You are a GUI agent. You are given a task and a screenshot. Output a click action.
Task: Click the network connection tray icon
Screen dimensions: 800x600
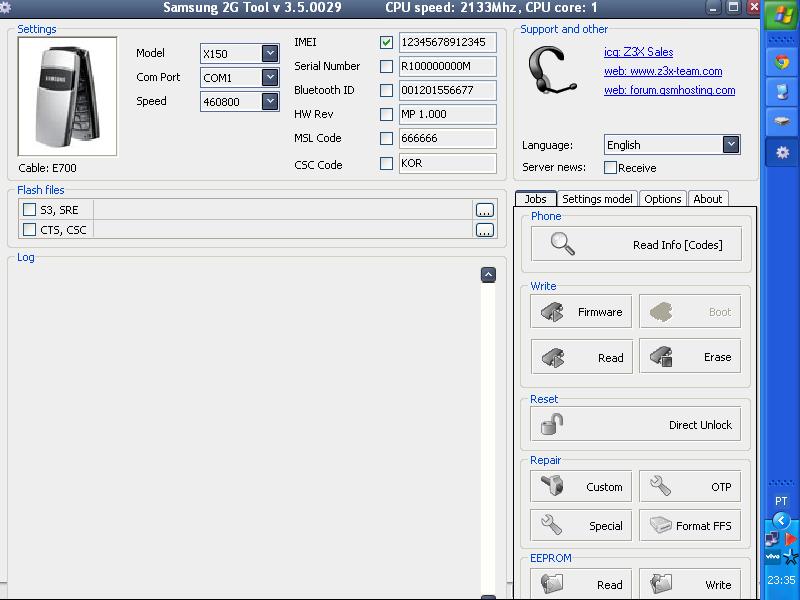tap(772, 538)
